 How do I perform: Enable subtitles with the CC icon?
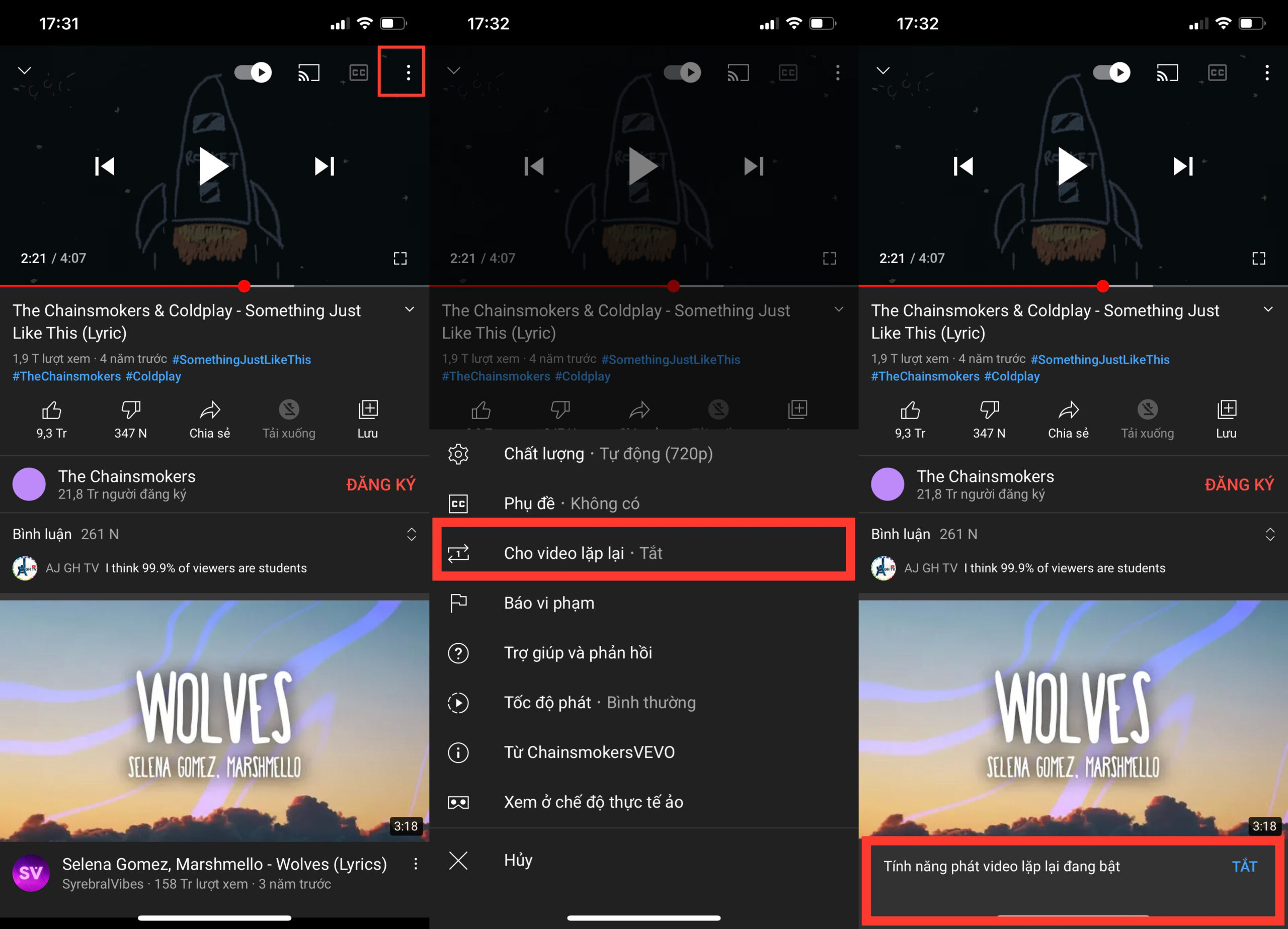tap(358, 71)
